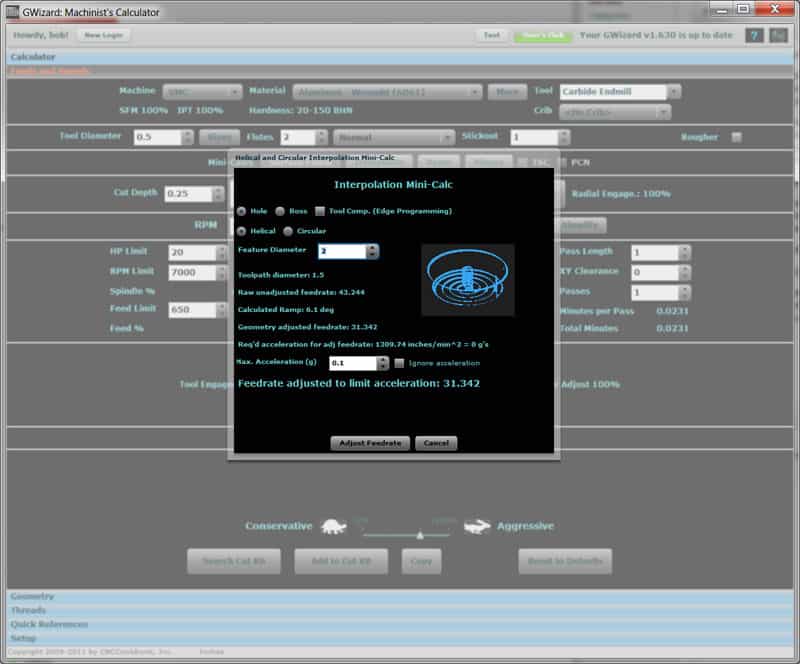This screenshot has height=664, width=800.
Task: Open the Setup section
Action: point(400,637)
